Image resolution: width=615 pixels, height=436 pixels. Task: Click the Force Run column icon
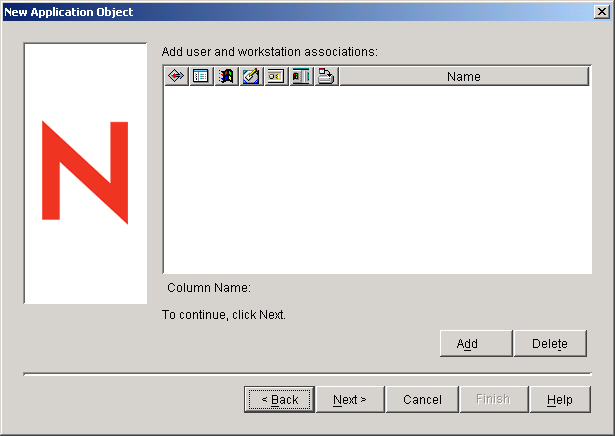(176, 76)
